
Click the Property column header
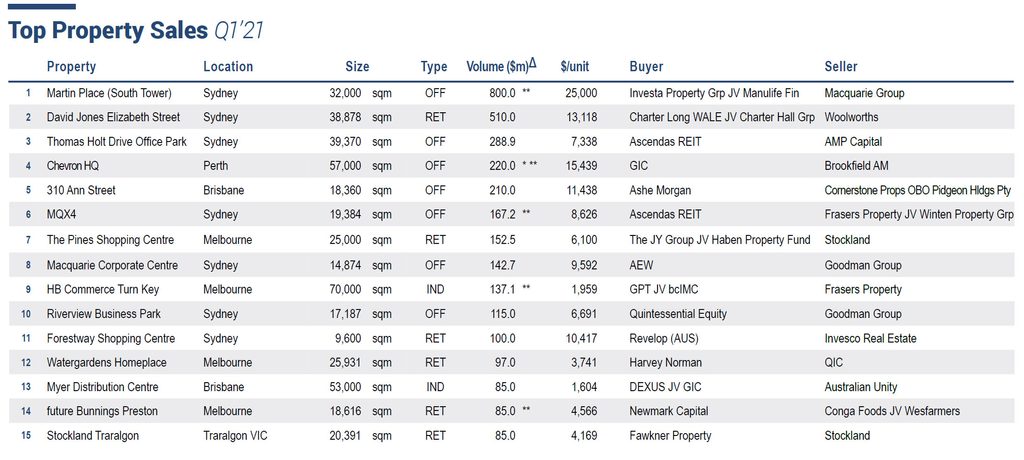click(71, 67)
